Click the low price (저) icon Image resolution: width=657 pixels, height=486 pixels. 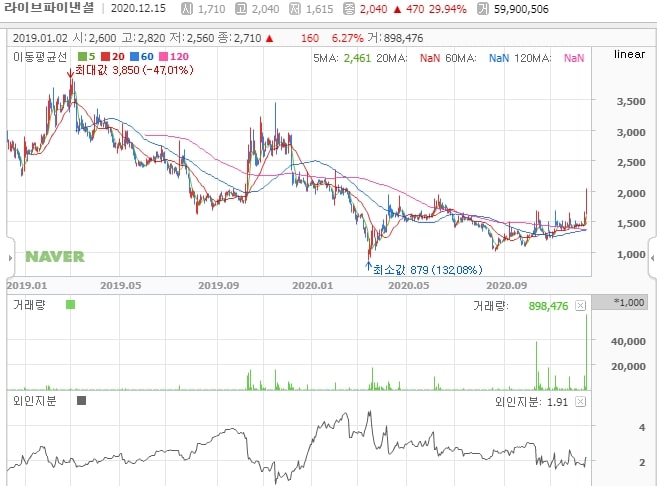[x=295, y=9]
